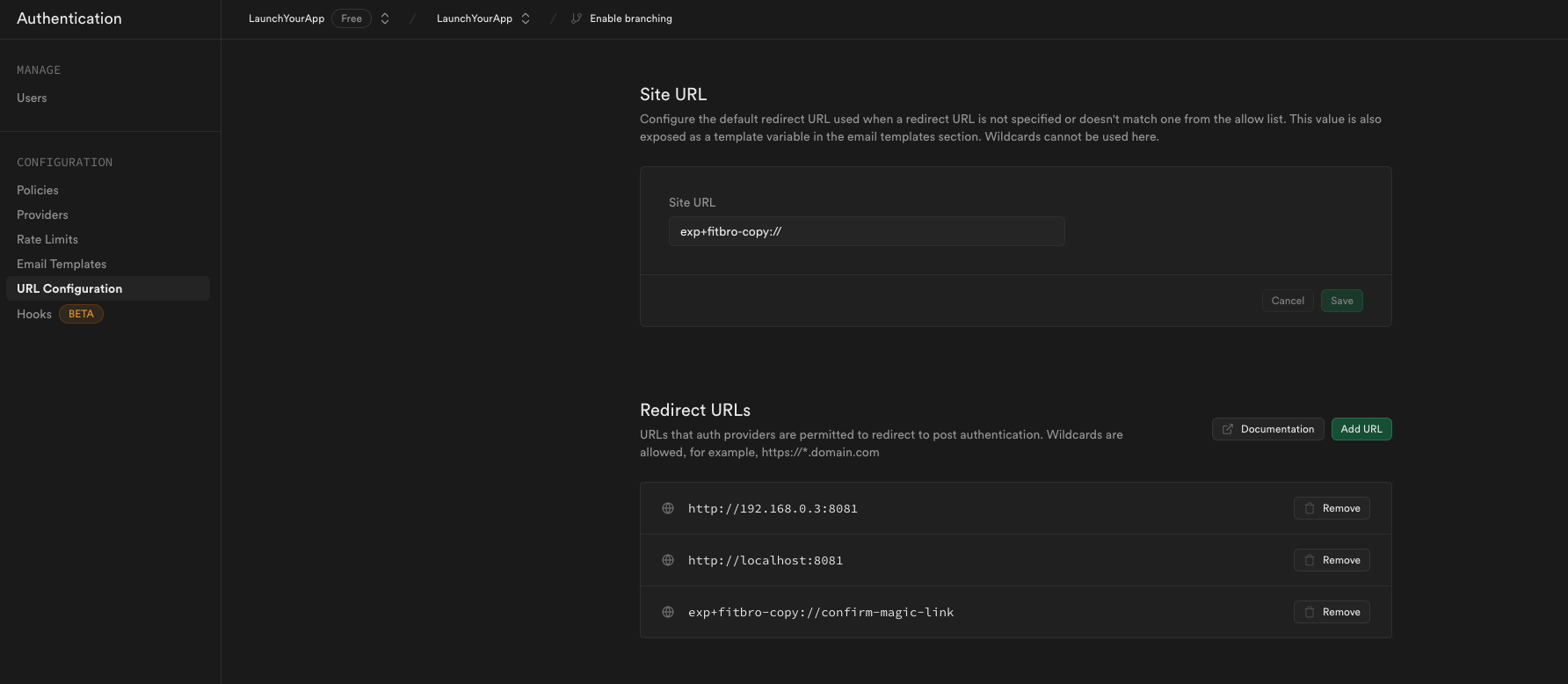The height and width of the screenshot is (684, 1568).
Task: Open organization switcher chevrons next to Free badge
Action: tap(385, 18)
